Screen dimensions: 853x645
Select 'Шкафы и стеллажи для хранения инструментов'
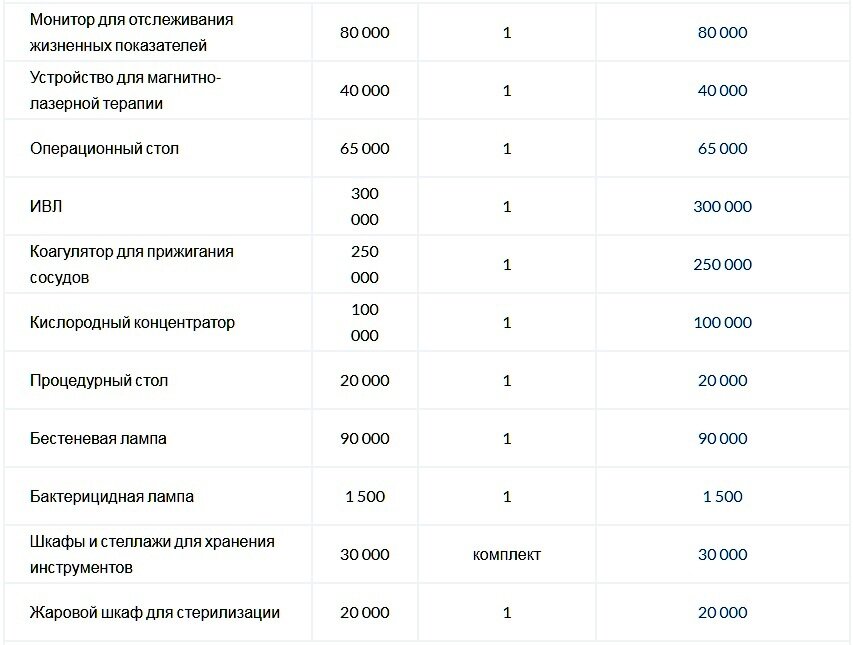[152, 554]
